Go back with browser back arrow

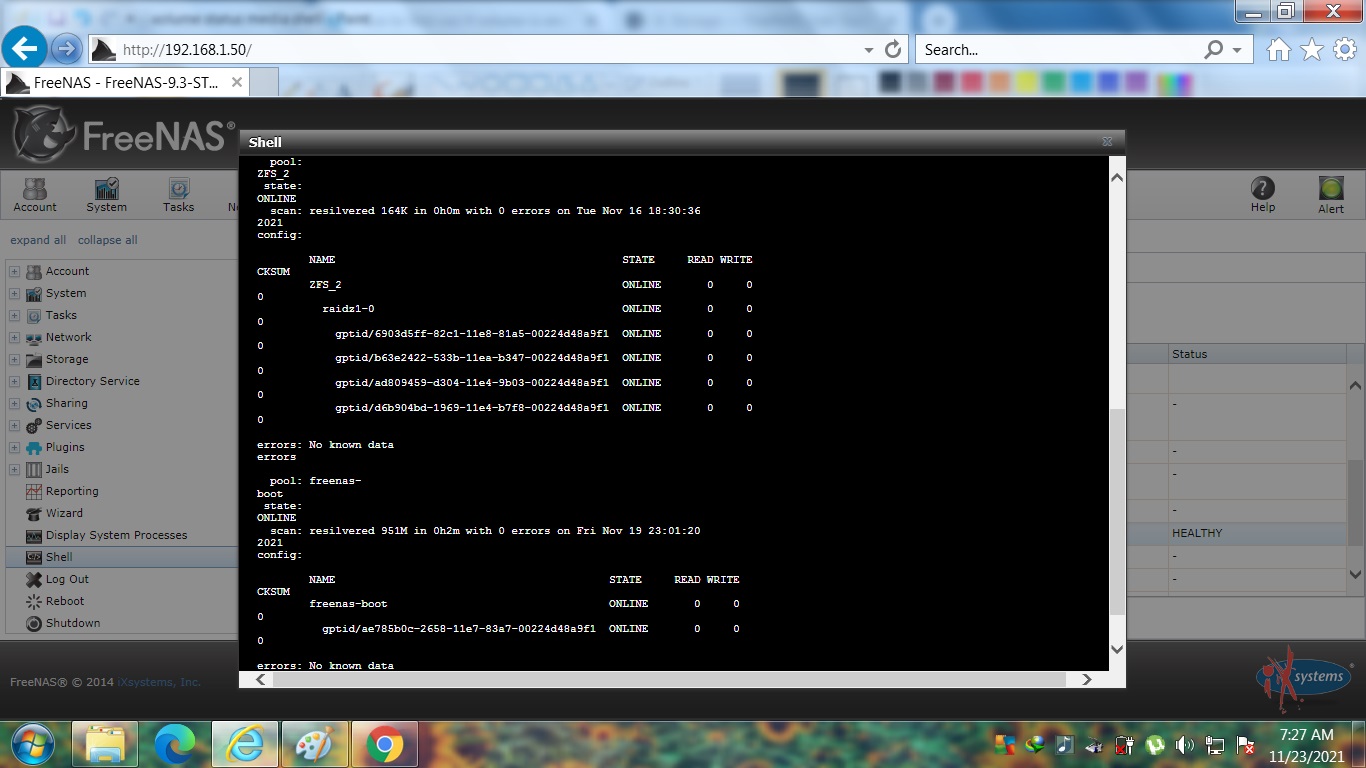point(24,48)
